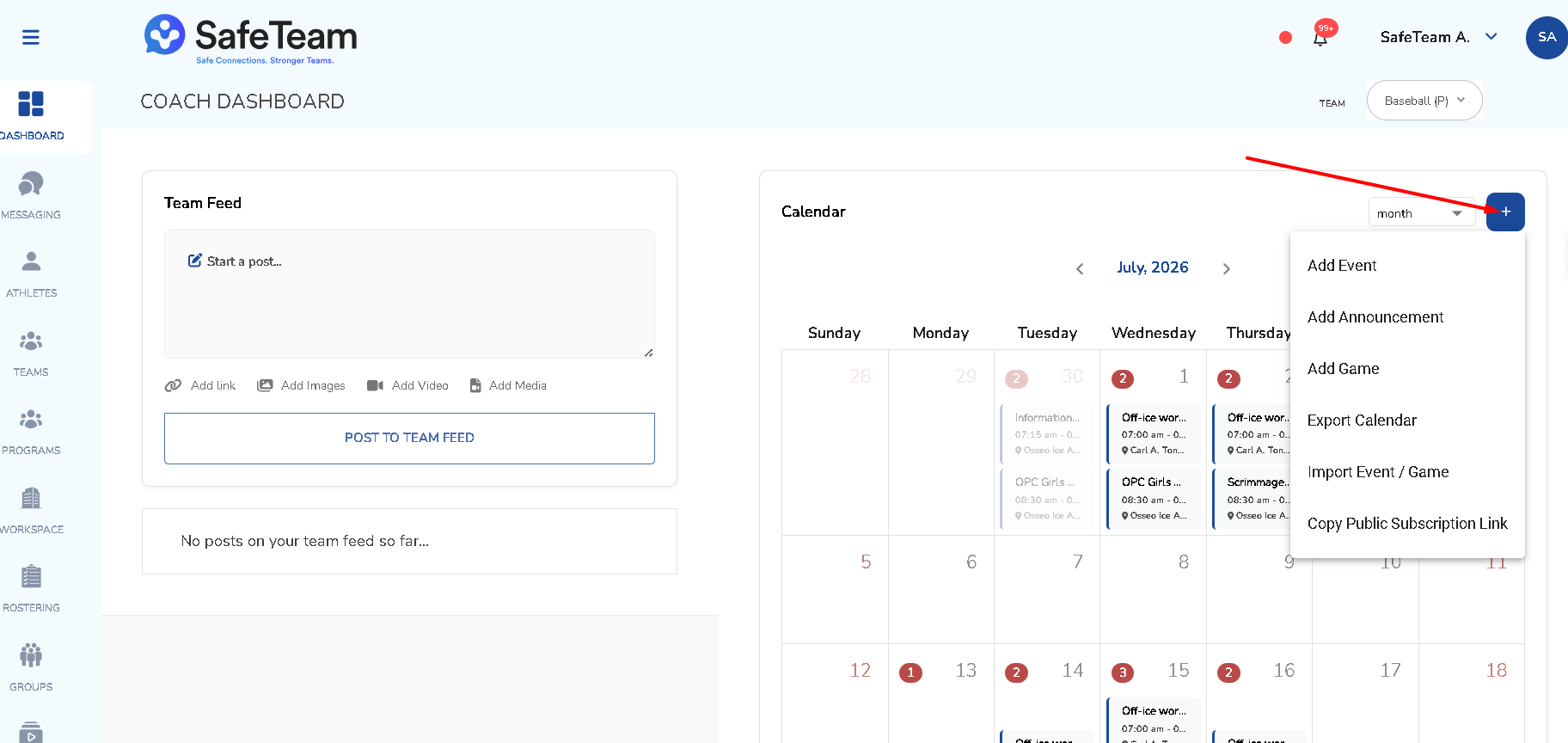Open Rostering in the sidebar
Image resolution: width=1568 pixels, height=743 pixels.
(31, 588)
